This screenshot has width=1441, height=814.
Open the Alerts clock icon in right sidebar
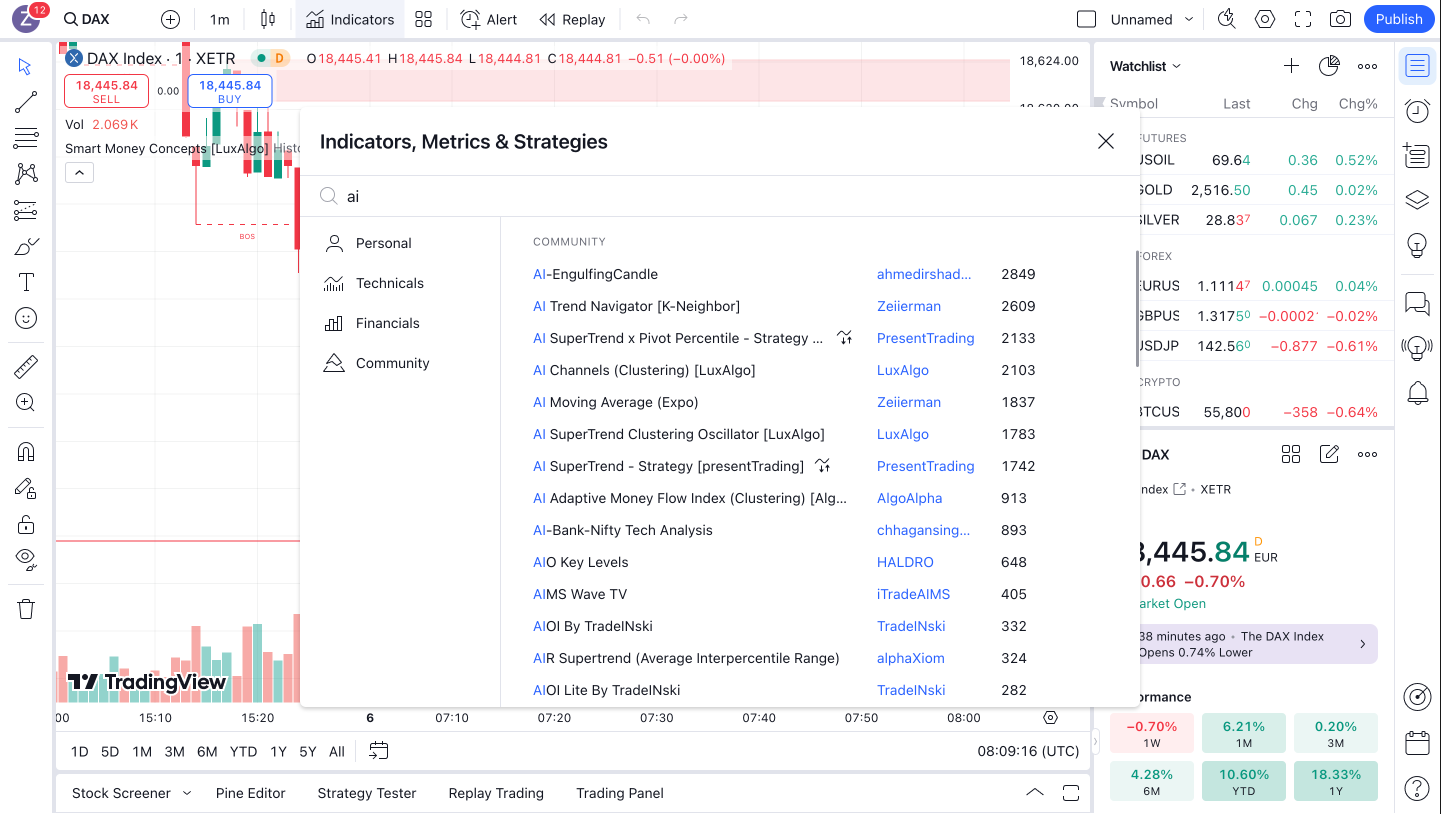[x=1417, y=110]
